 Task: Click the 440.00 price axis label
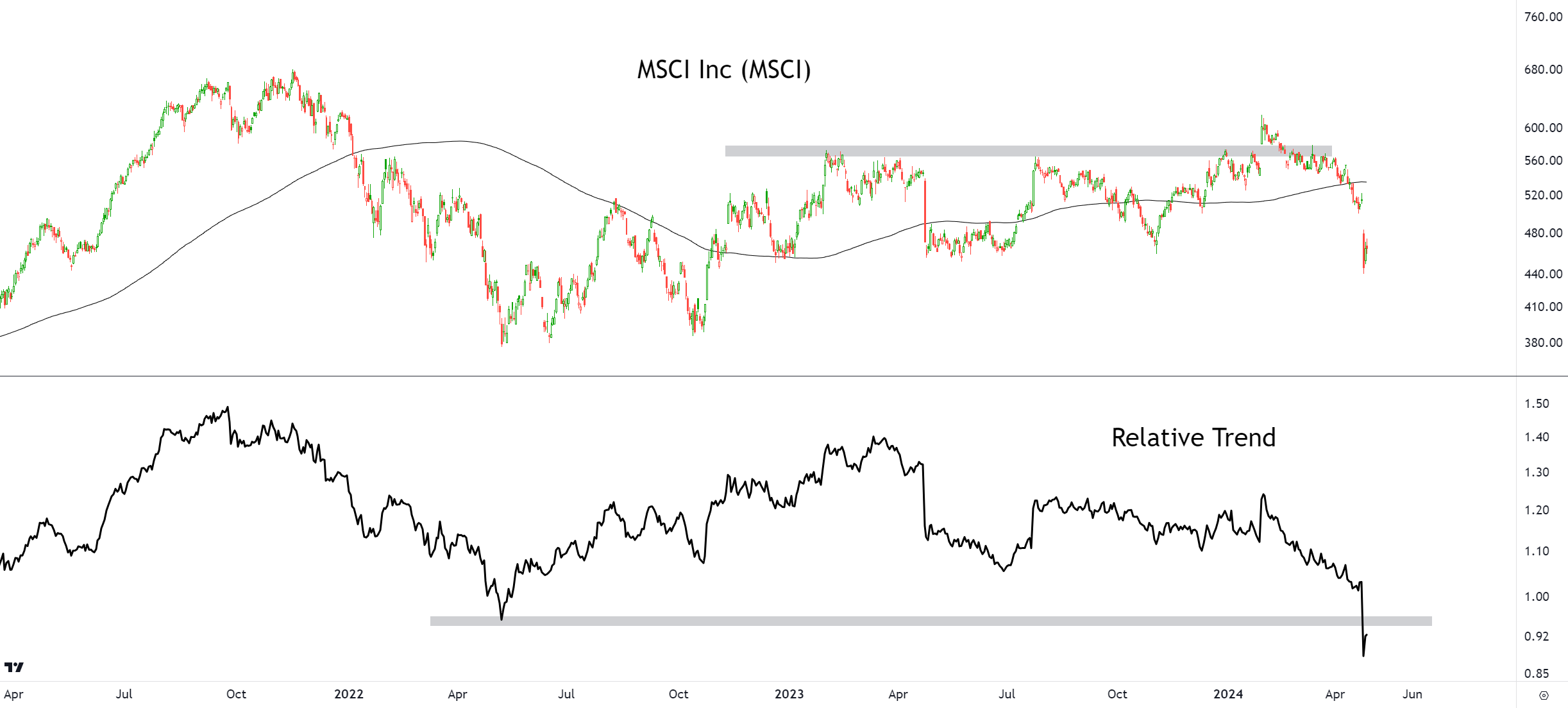(x=1543, y=274)
